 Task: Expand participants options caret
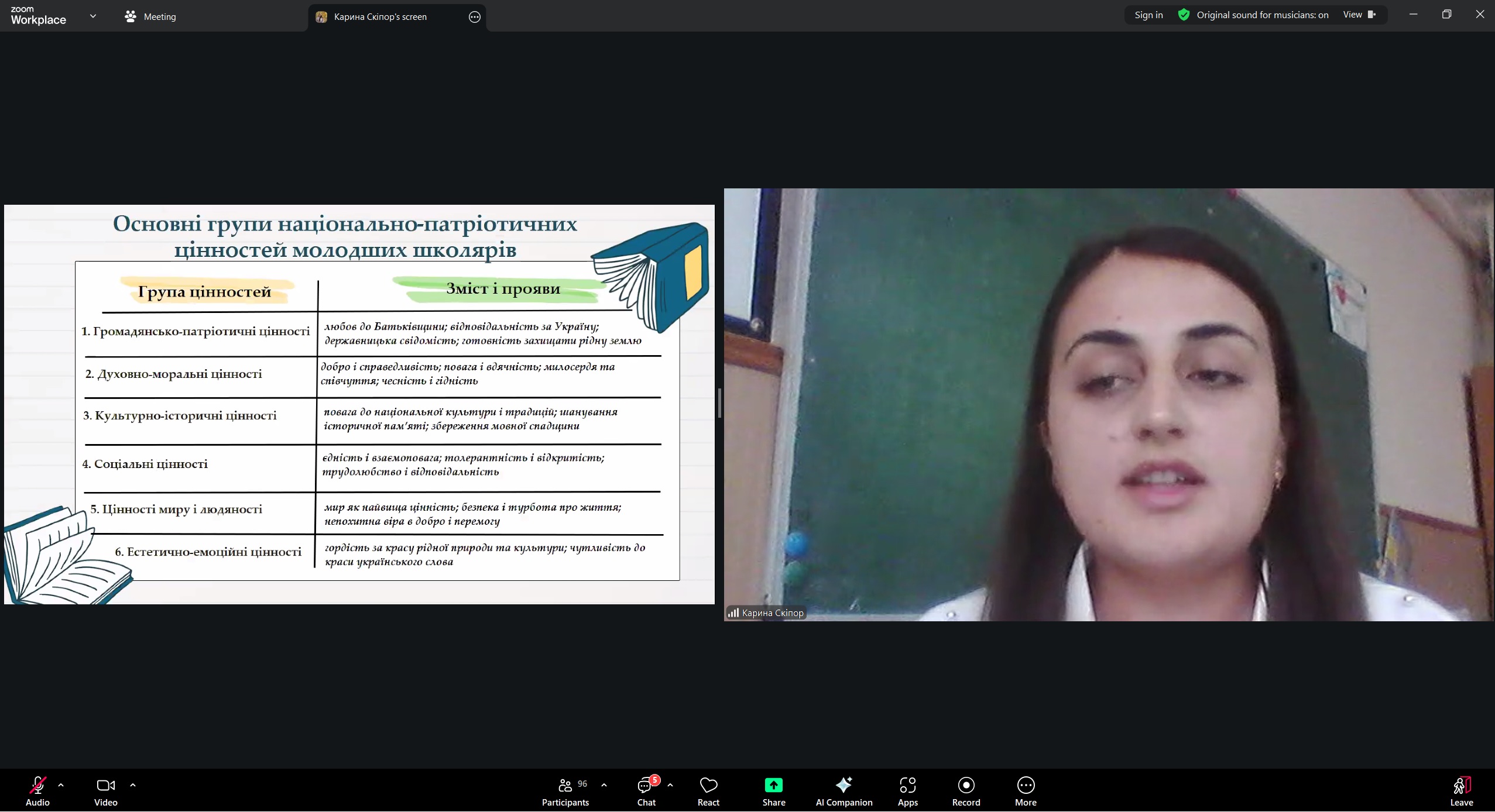604,785
